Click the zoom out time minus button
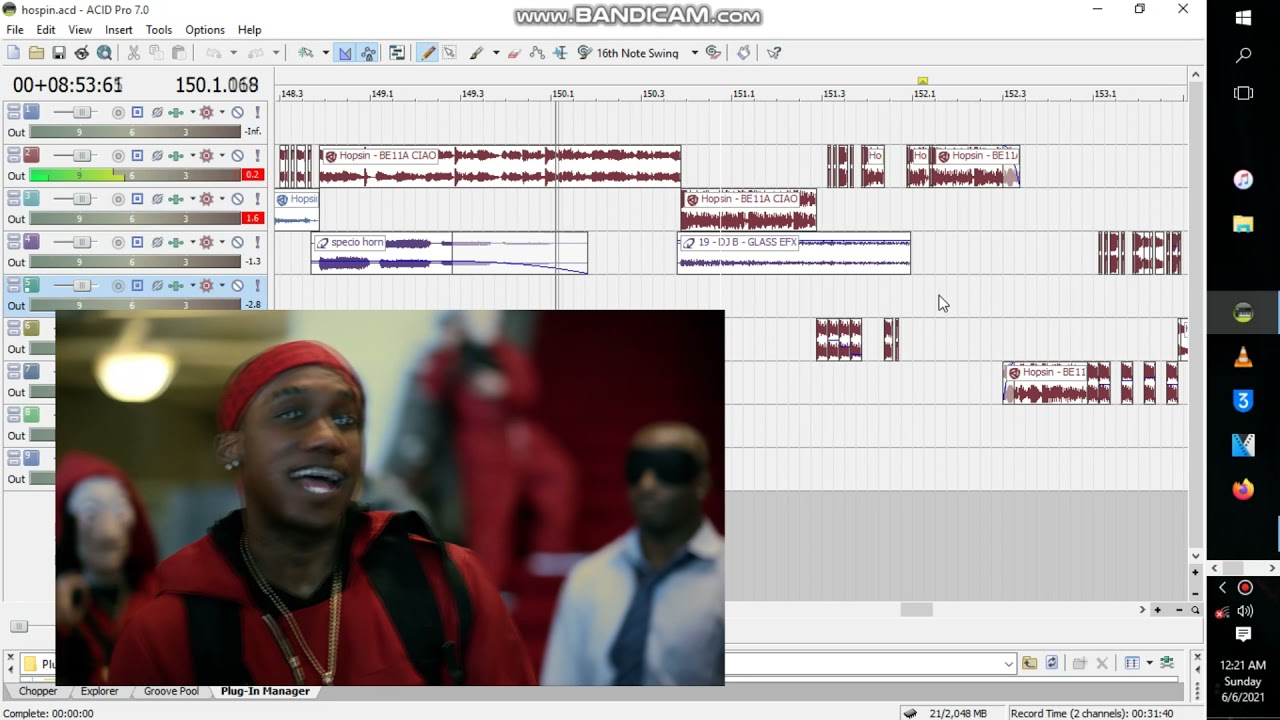This screenshot has height=720, width=1280. pyautogui.click(x=1179, y=610)
